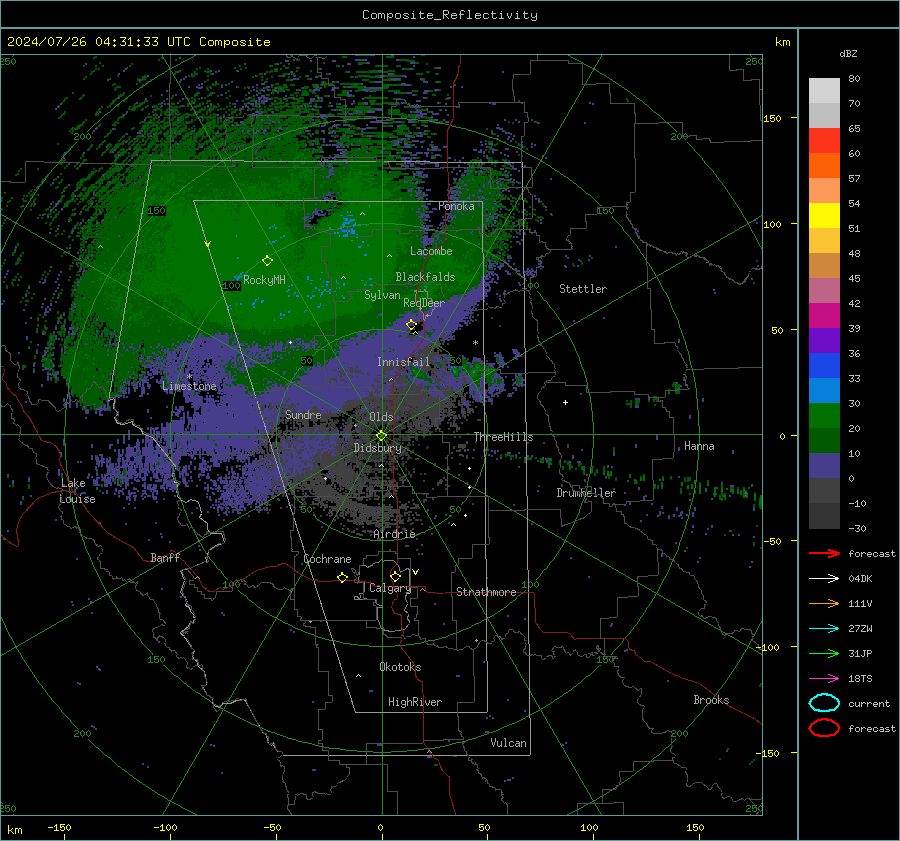Viewport: 900px width, 841px height.
Task: Select the magenta 39-42 dBZ swatch
Action: [824, 316]
